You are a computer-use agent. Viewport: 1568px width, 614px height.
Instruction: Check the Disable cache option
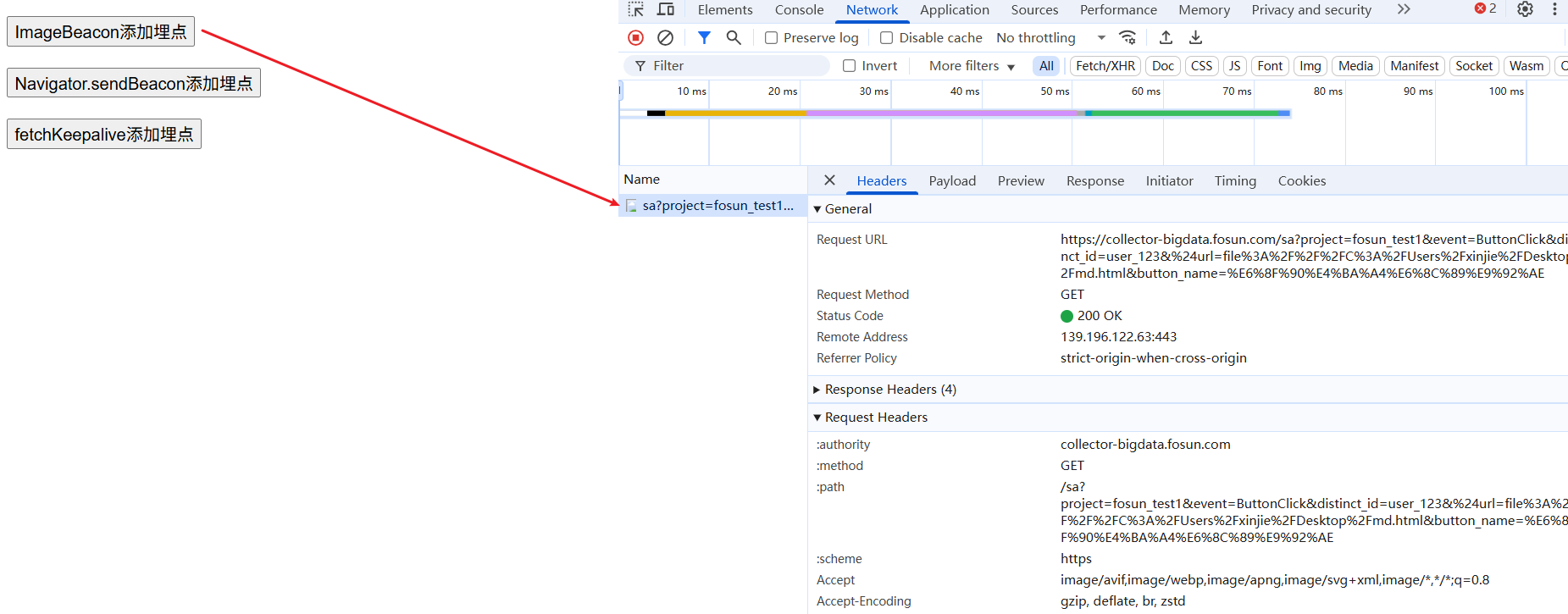887,38
